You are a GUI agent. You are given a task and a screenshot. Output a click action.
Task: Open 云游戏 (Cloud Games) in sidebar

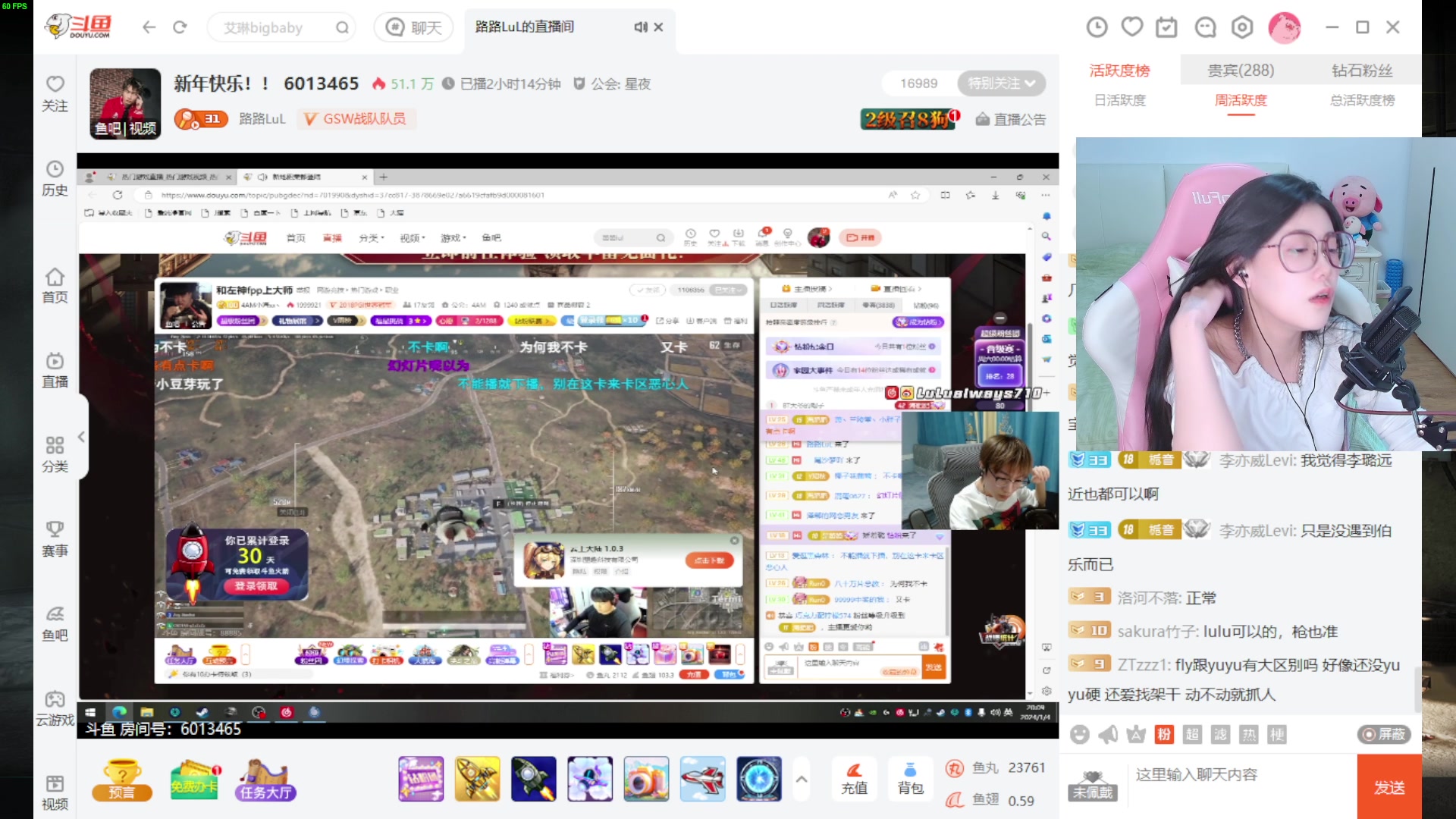55,708
